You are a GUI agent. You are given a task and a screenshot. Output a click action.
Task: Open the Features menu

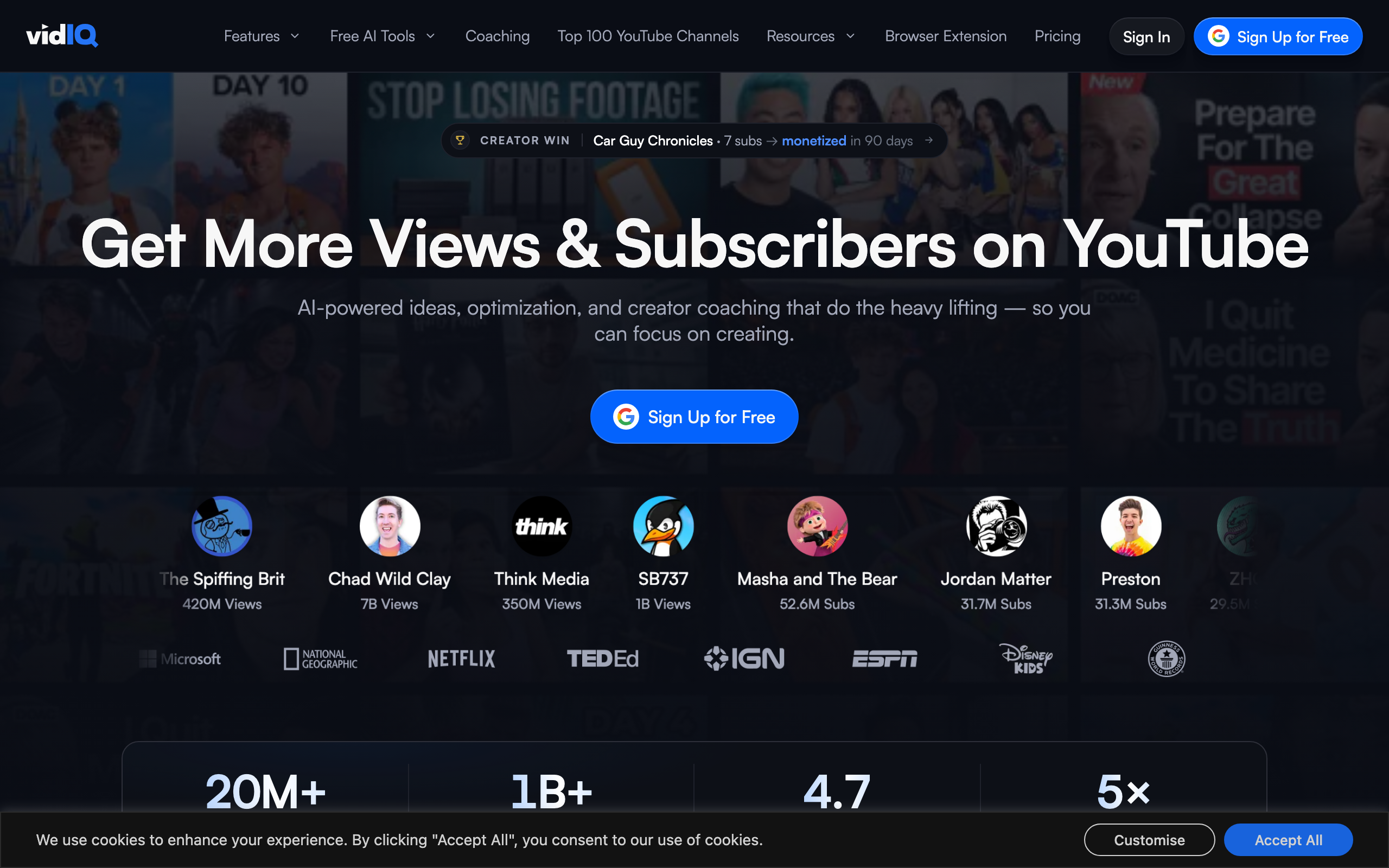pyautogui.click(x=262, y=36)
